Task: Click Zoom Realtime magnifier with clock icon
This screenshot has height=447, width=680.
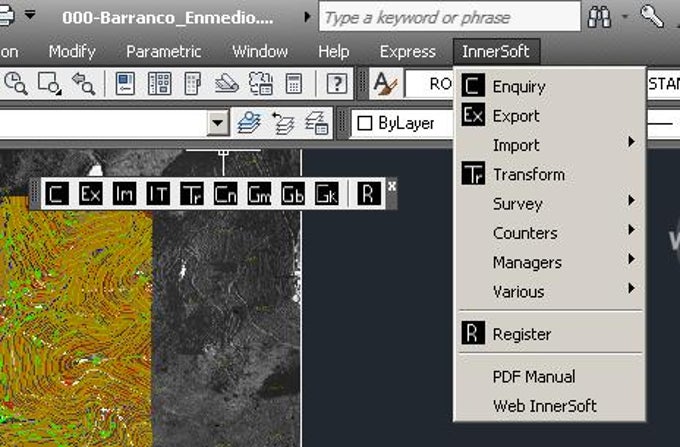Action: coord(15,83)
